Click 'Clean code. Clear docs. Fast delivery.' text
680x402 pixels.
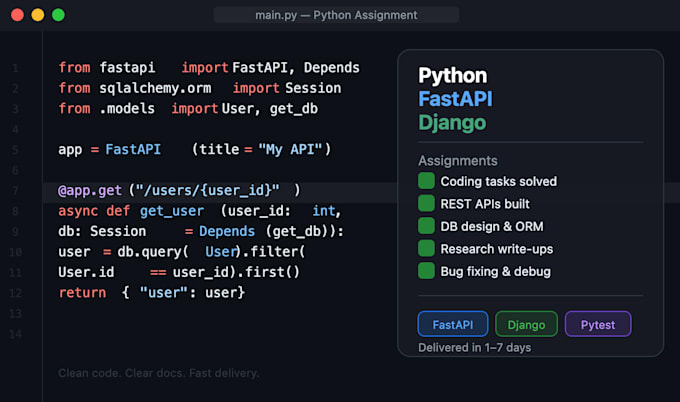[x=158, y=373]
